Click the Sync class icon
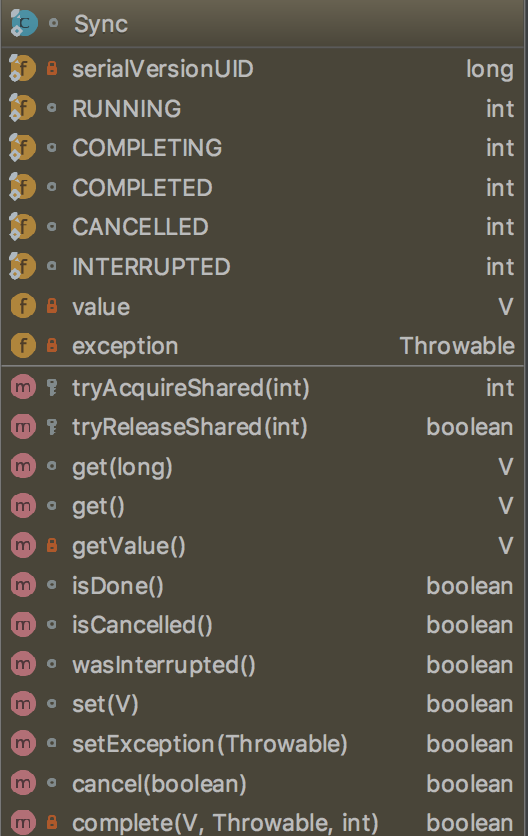This screenshot has width=528, height=836. coord(23,23)
